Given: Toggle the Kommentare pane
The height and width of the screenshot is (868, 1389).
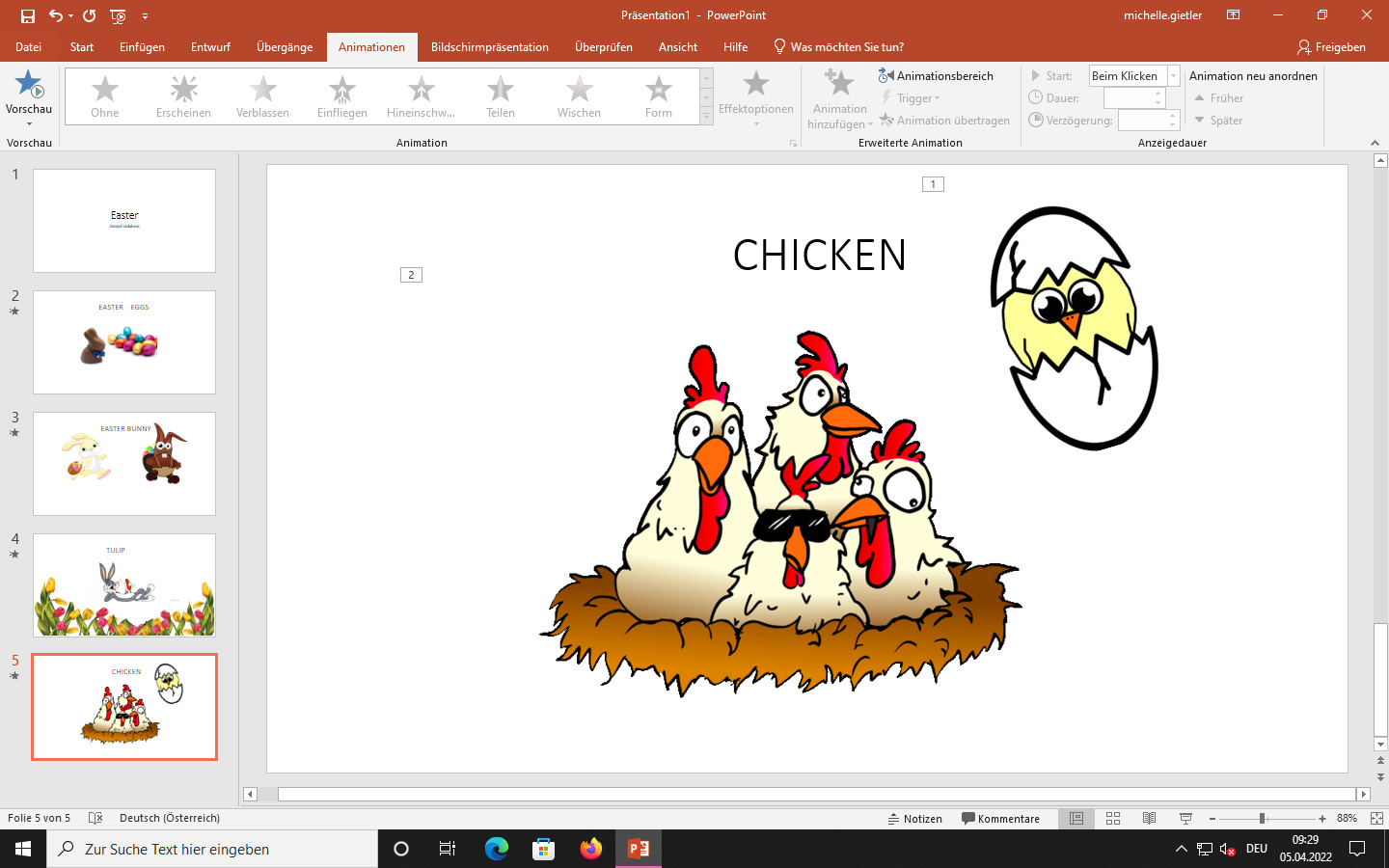Looking at the screenshot, I should [x=1000, y=819].
